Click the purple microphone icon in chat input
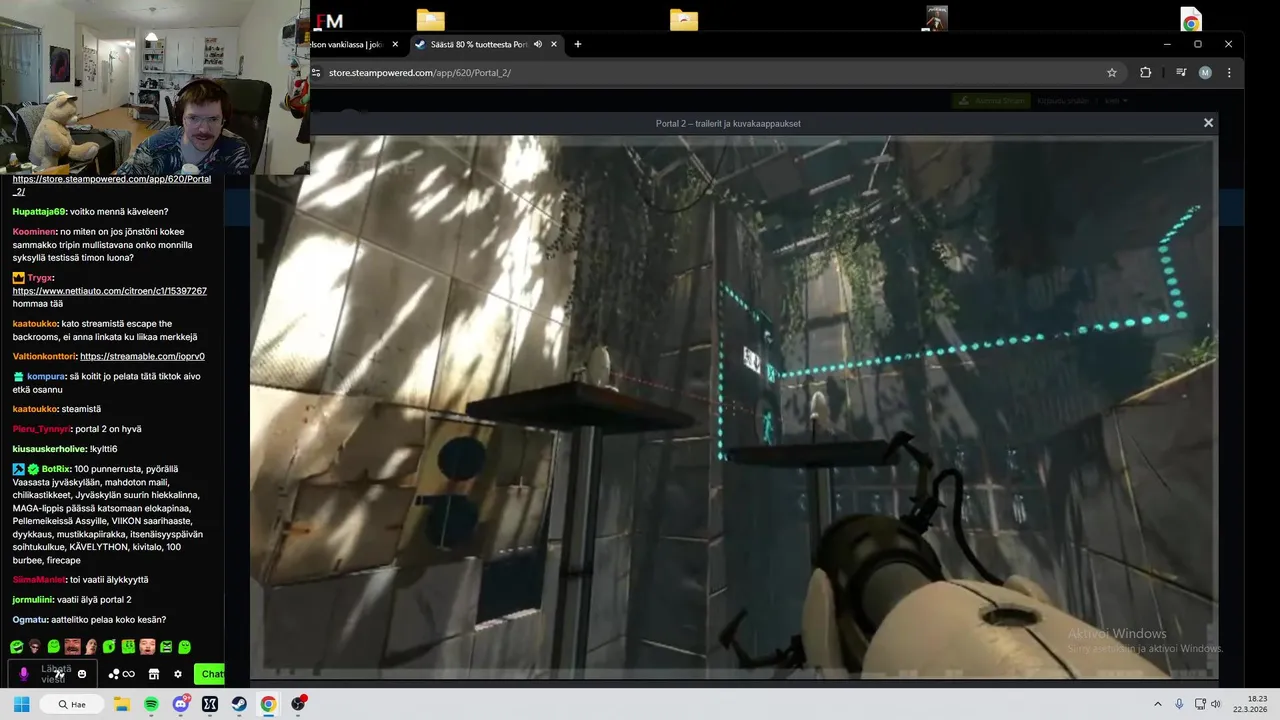 (x=24, y=674)
